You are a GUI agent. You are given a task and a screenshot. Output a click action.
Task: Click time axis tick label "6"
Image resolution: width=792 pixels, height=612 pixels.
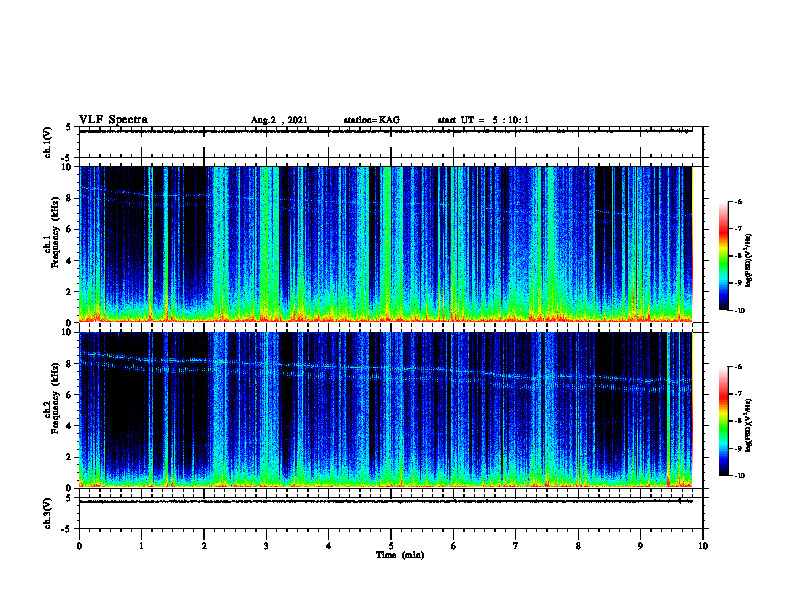tap(454, 546)
